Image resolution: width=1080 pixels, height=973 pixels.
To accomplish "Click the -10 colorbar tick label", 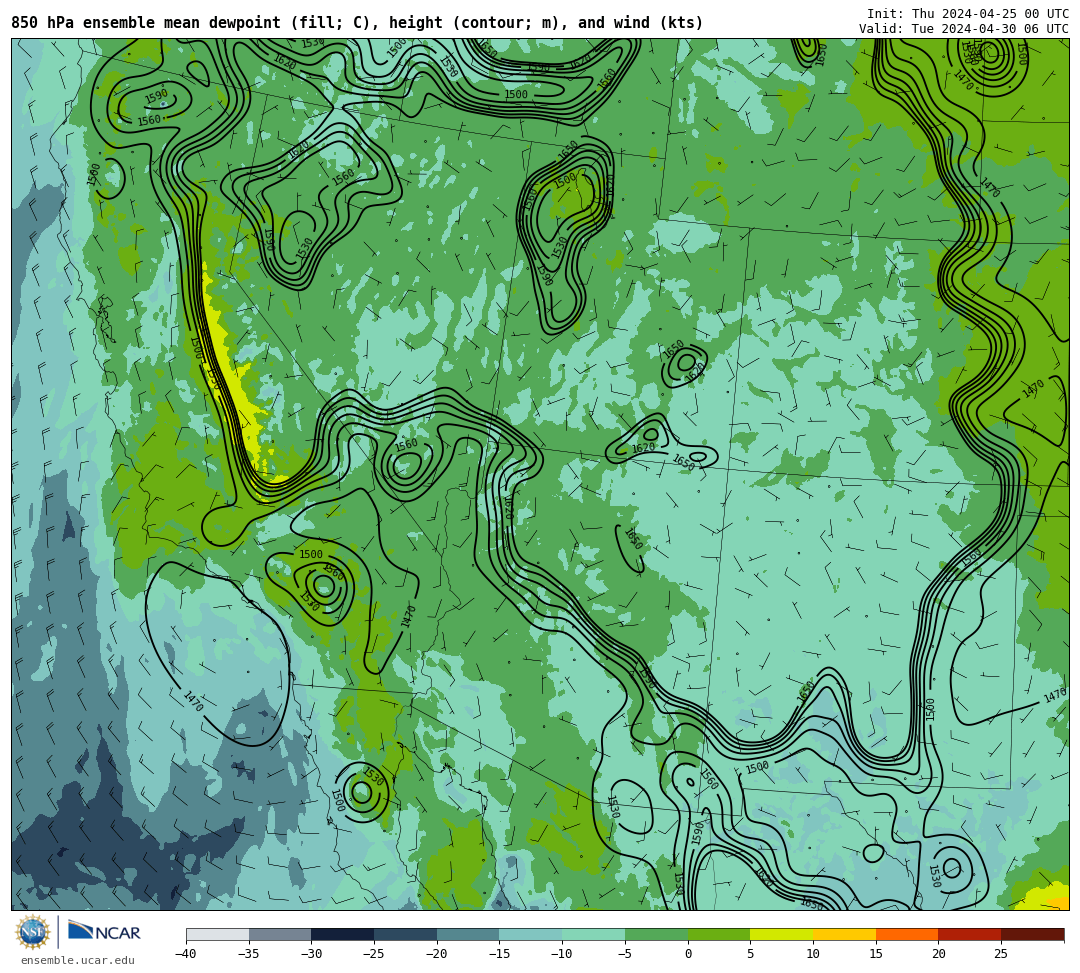I will pos(562,954).
